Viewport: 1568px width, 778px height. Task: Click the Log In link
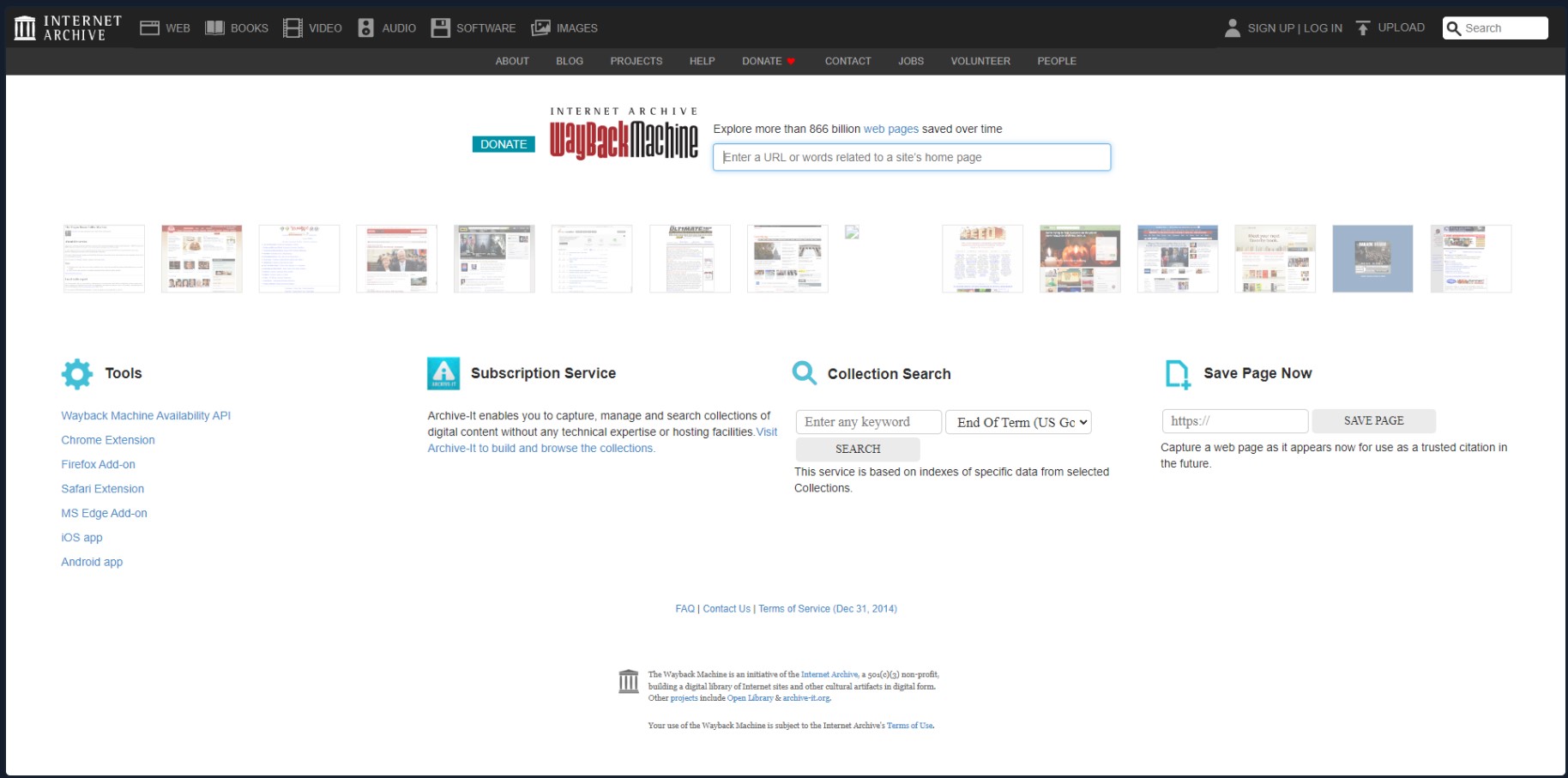click(1323, 28)
